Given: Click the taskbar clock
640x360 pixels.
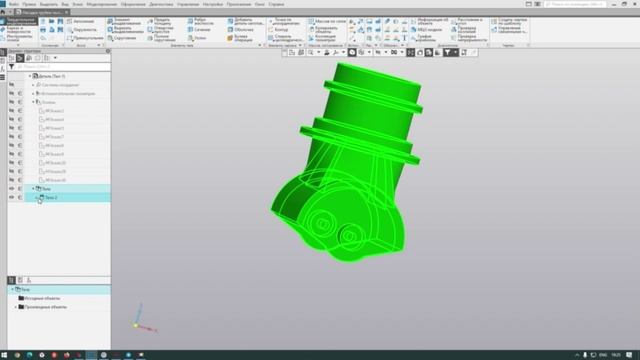Looking at the screenshot, I should (x=616, y=355).
